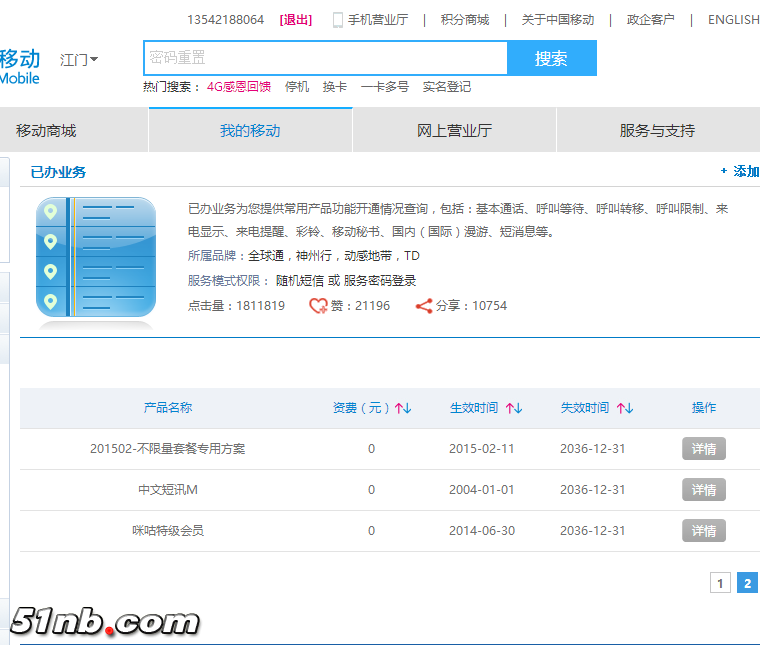
Task: Click the plus 添加 icon
Action: (724, 171)
